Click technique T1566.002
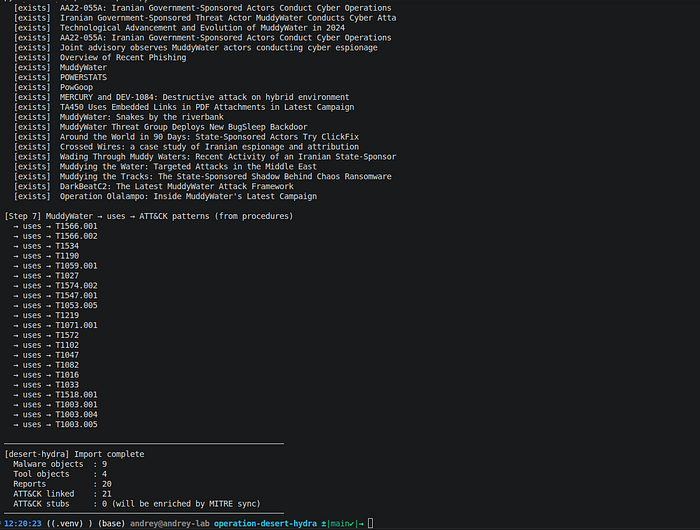 pyautogui.click(x=76, y=236)
